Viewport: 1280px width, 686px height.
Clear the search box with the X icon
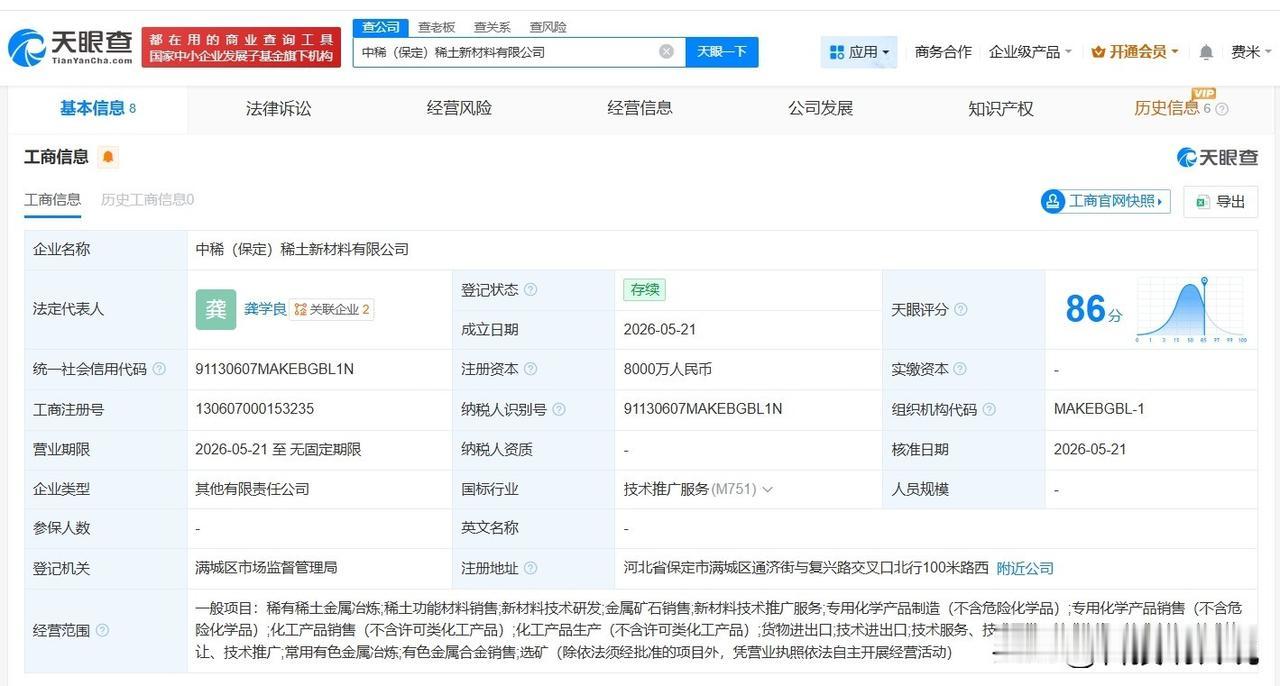[666, 52]
